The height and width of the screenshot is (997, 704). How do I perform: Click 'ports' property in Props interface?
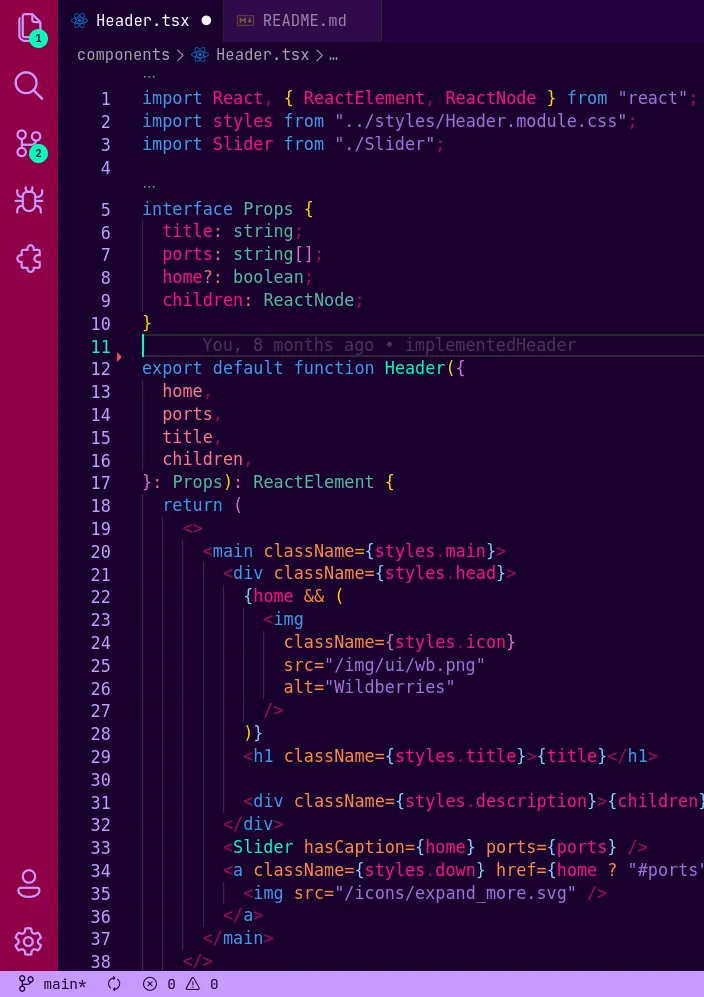[x=188, y=254]
